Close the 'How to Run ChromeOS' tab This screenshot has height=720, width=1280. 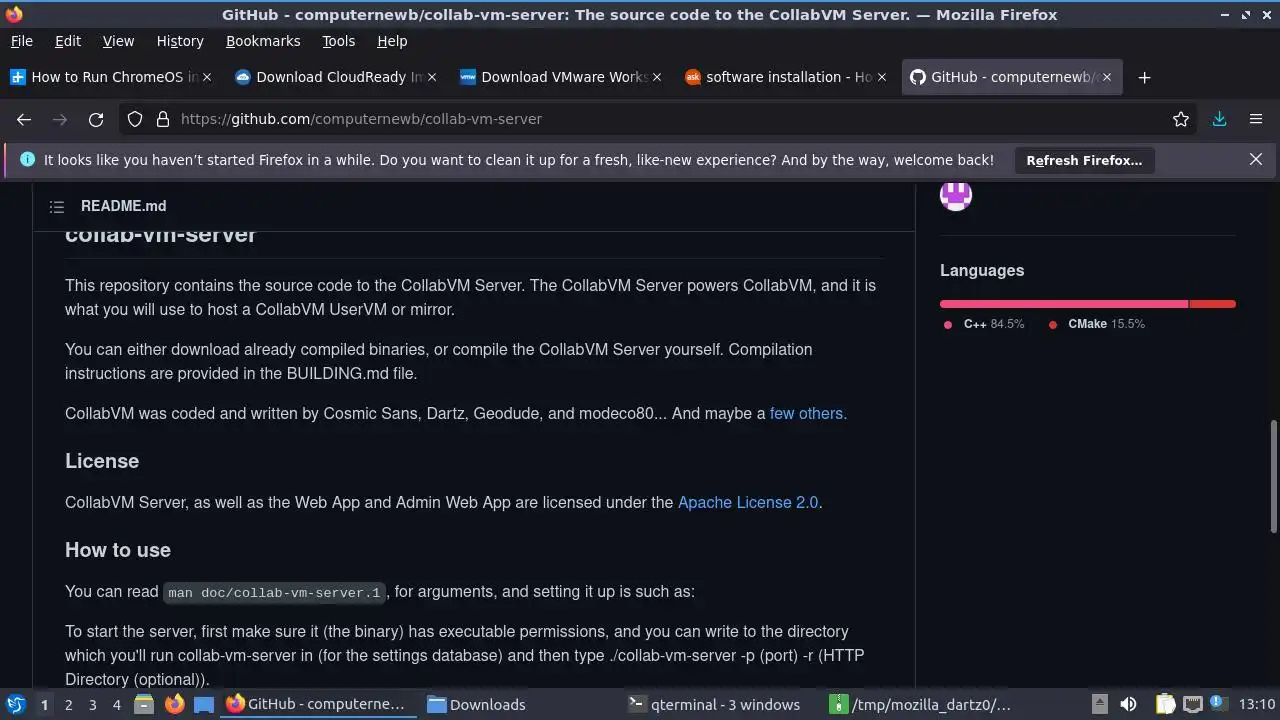pyautogui.click(x=207, y=77)
